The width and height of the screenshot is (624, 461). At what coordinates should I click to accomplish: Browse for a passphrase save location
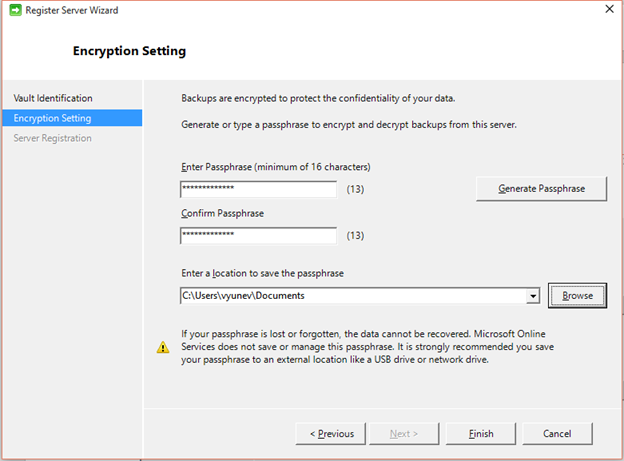577,295
